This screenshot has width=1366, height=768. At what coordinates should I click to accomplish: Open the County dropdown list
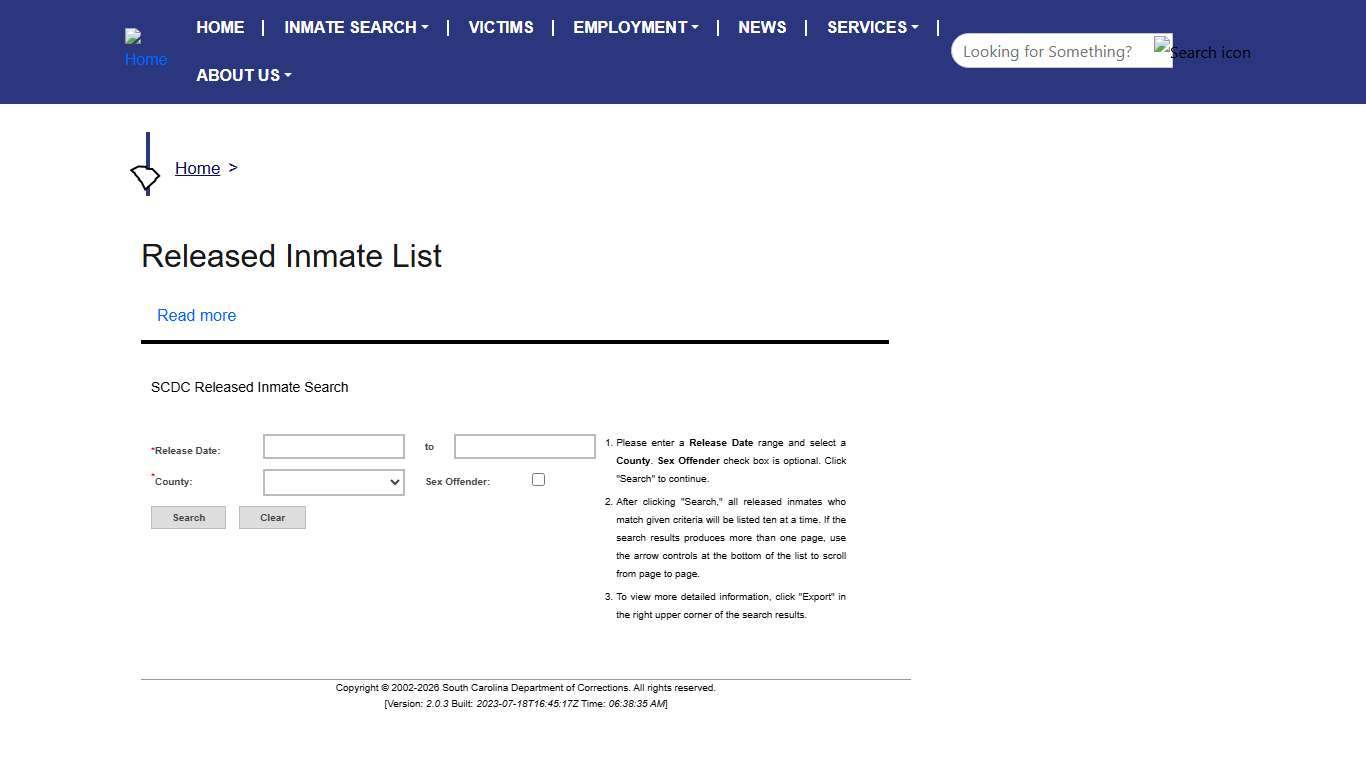[x=334, y=483]
